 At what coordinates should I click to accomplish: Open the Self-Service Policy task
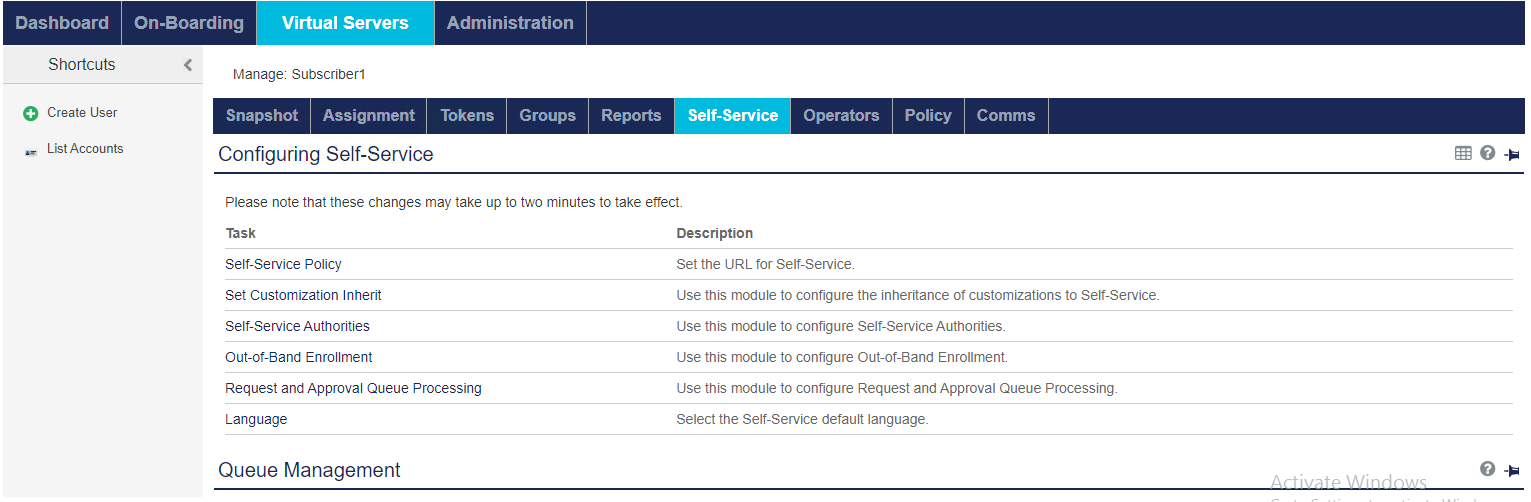(283, 264)
